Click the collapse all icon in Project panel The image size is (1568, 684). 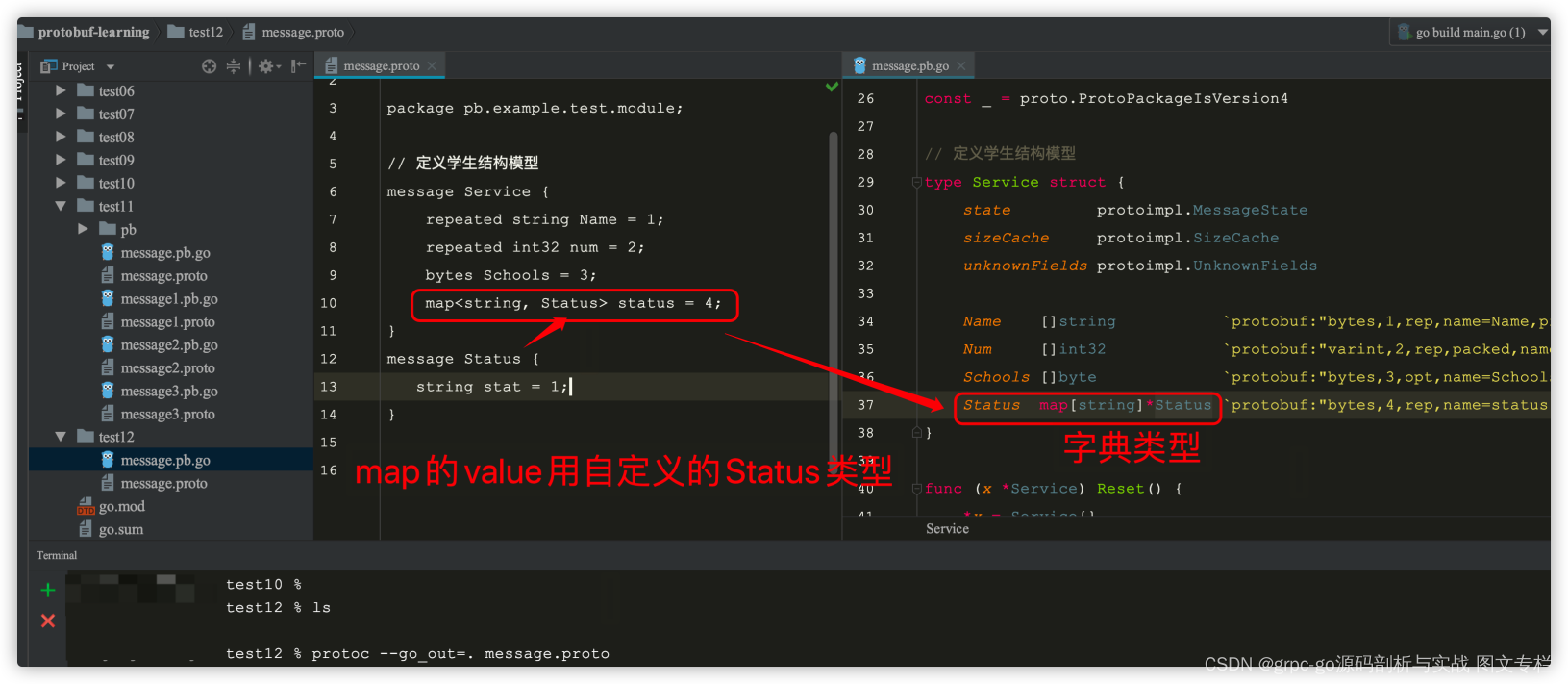(234, 66)
